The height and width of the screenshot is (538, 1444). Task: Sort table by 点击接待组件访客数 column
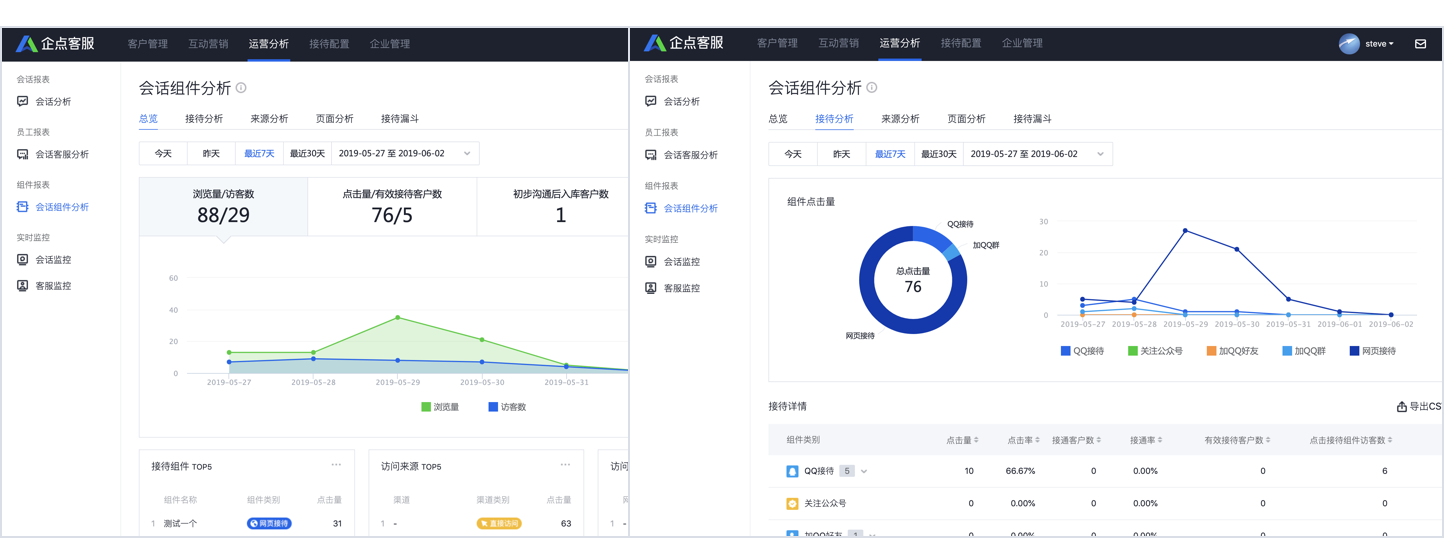coord(1351,440)
